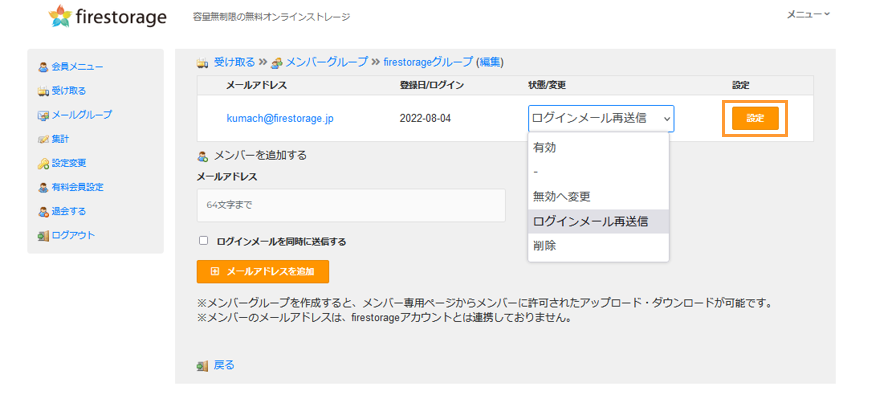Enable ログインメールを同時に送信する checkbox
The width and height of the screenshot is (890, 395).
[204, 241]
